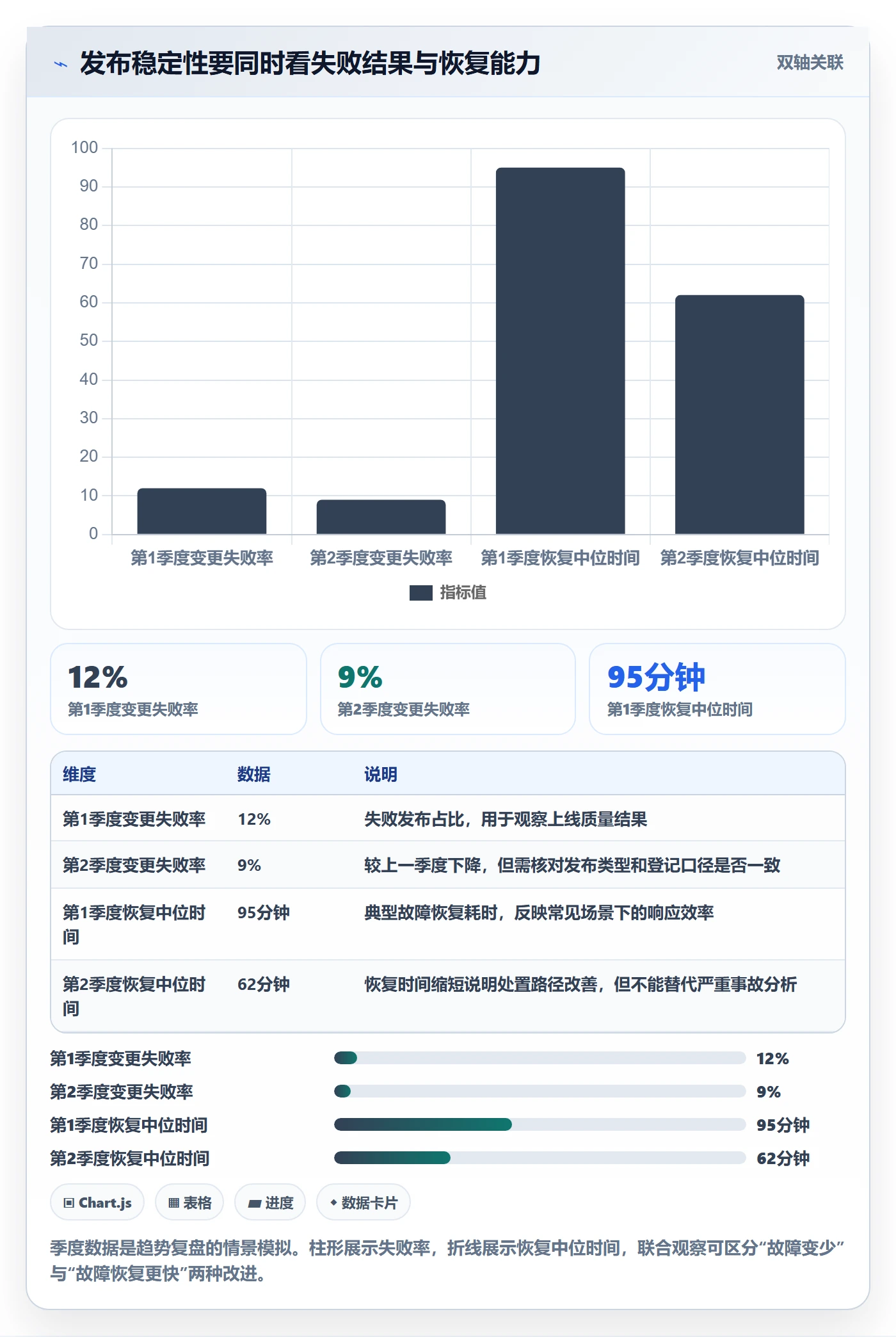Image resolution: width=896 pixels, height=1337 pixels.
Task: Click the title 发布稳定性要同时看失败结果与恢复能力
Action: coord(310,63)
